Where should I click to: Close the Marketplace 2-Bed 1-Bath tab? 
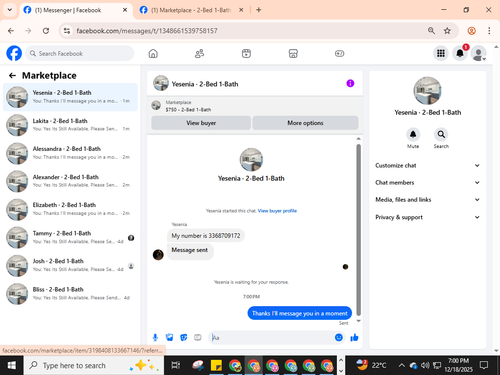pyautogui.click(x=241, y=10)
